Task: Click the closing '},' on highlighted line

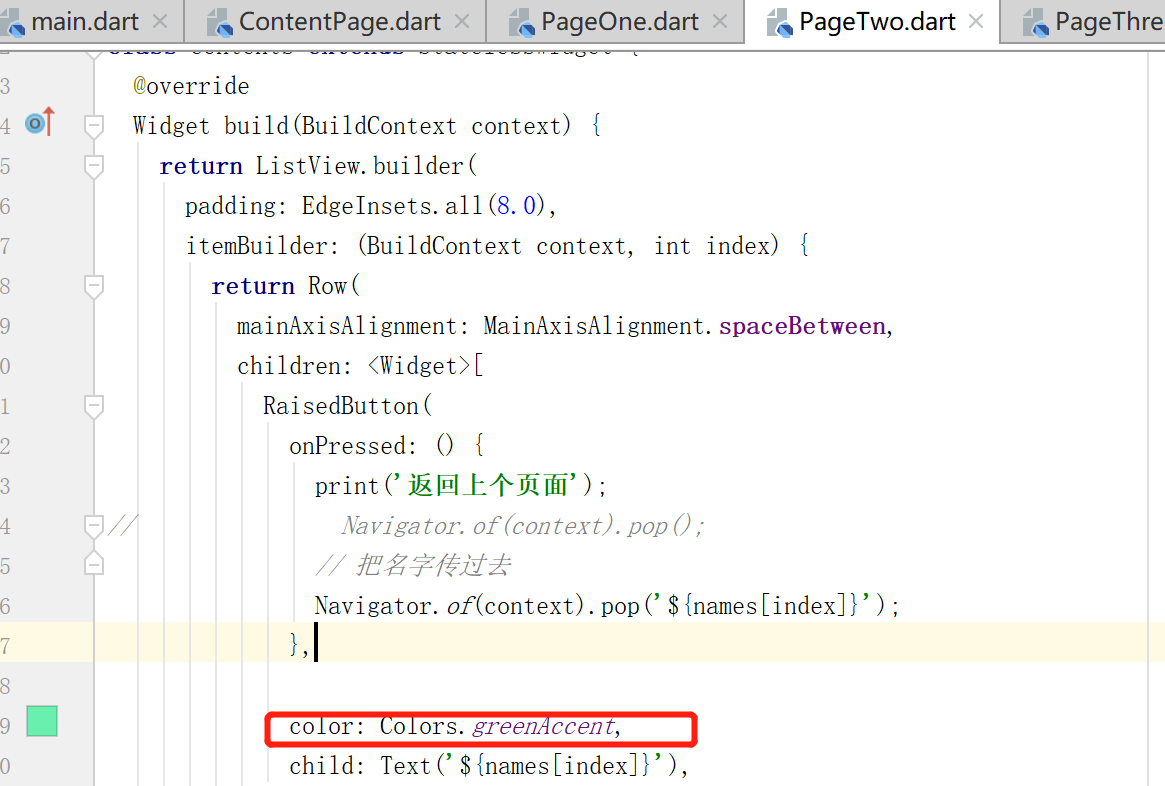Action: click(x=299, y=643)
